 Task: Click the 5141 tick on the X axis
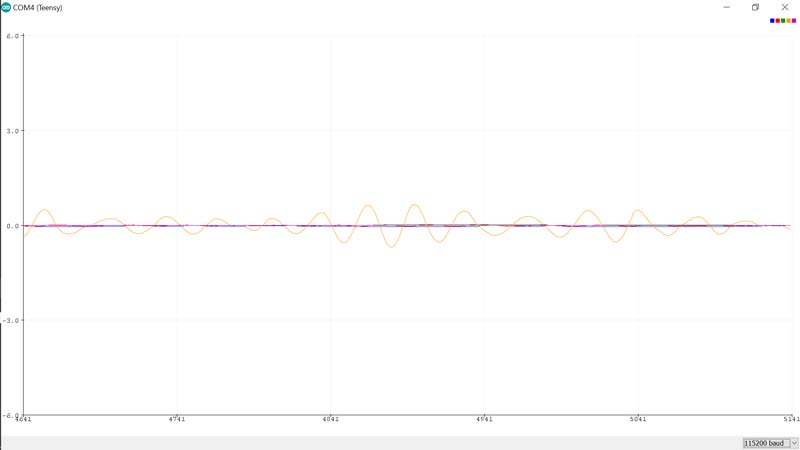tap(789, 420)
